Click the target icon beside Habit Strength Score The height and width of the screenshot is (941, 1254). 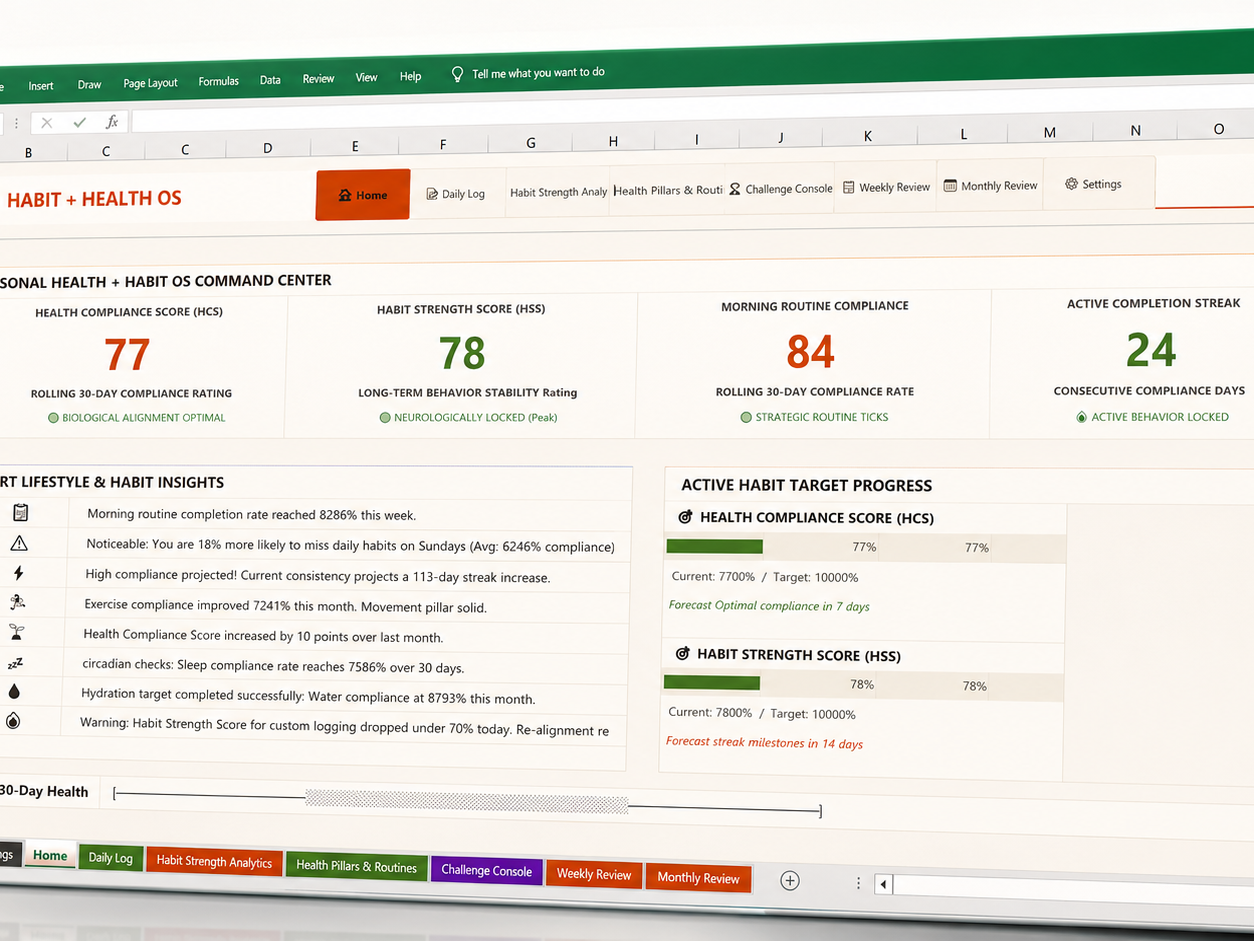pos(682,654)
